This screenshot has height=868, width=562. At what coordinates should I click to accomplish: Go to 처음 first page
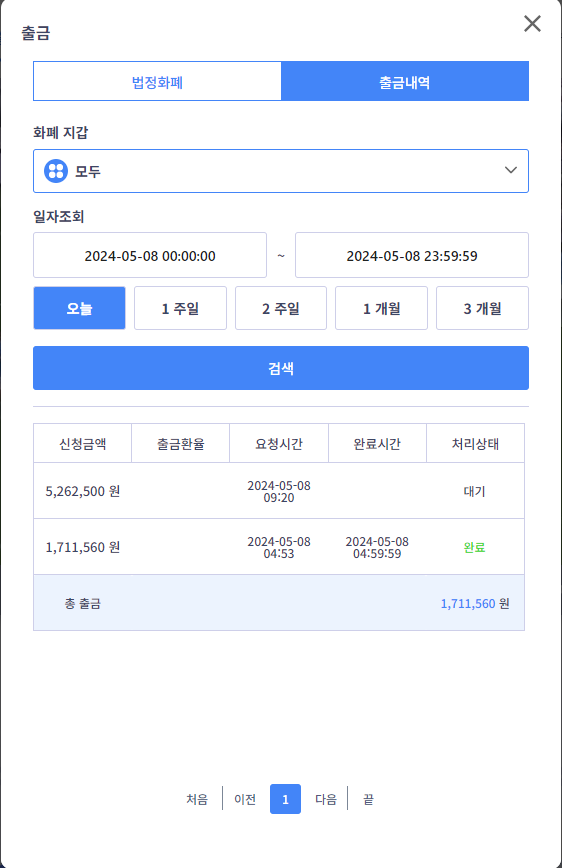pyautogui.click(x=197, y=799)
